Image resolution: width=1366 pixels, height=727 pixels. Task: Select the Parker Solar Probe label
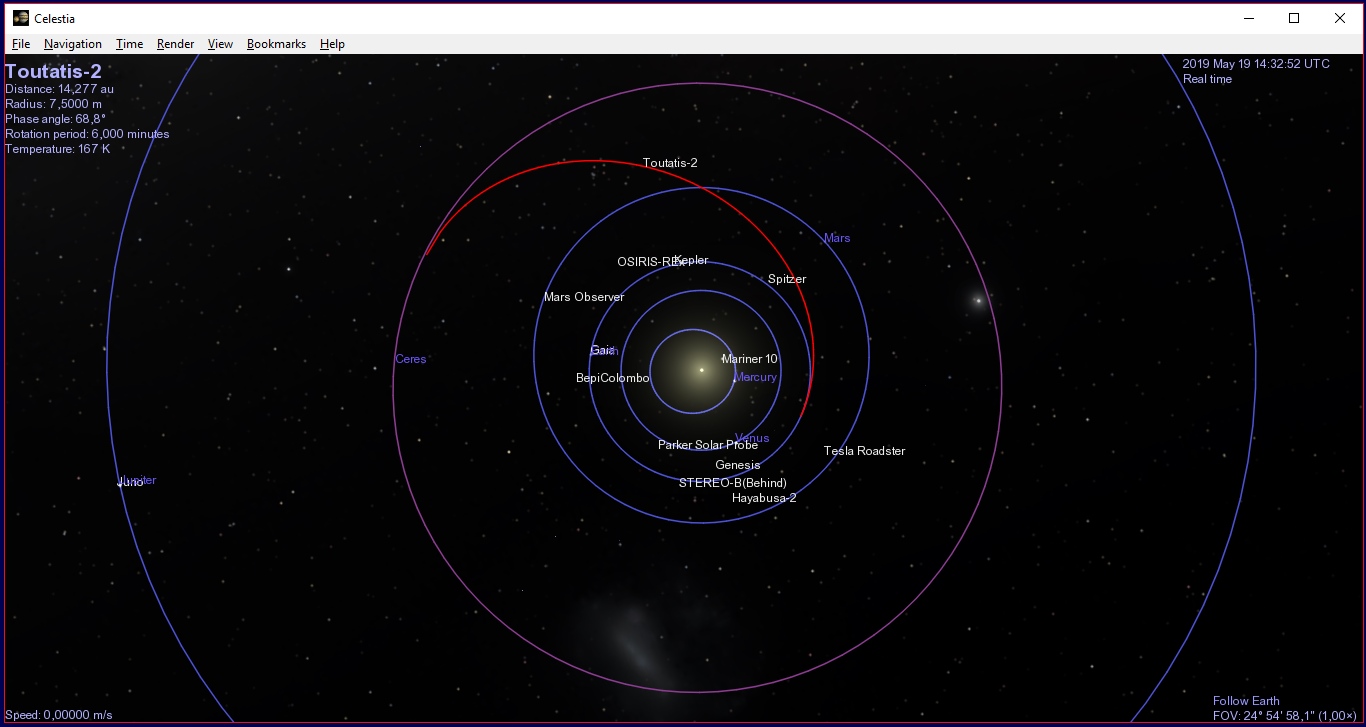pos(708,445)
